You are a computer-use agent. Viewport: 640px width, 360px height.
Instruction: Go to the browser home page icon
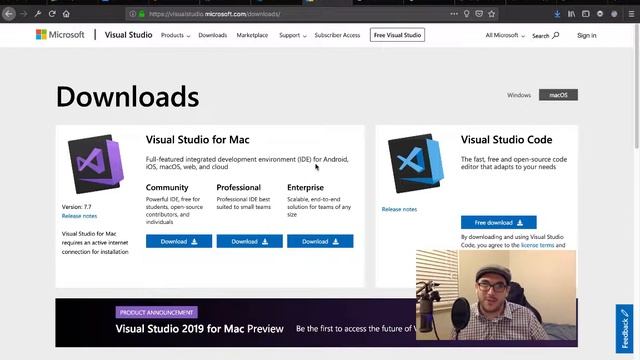point(66,14)
